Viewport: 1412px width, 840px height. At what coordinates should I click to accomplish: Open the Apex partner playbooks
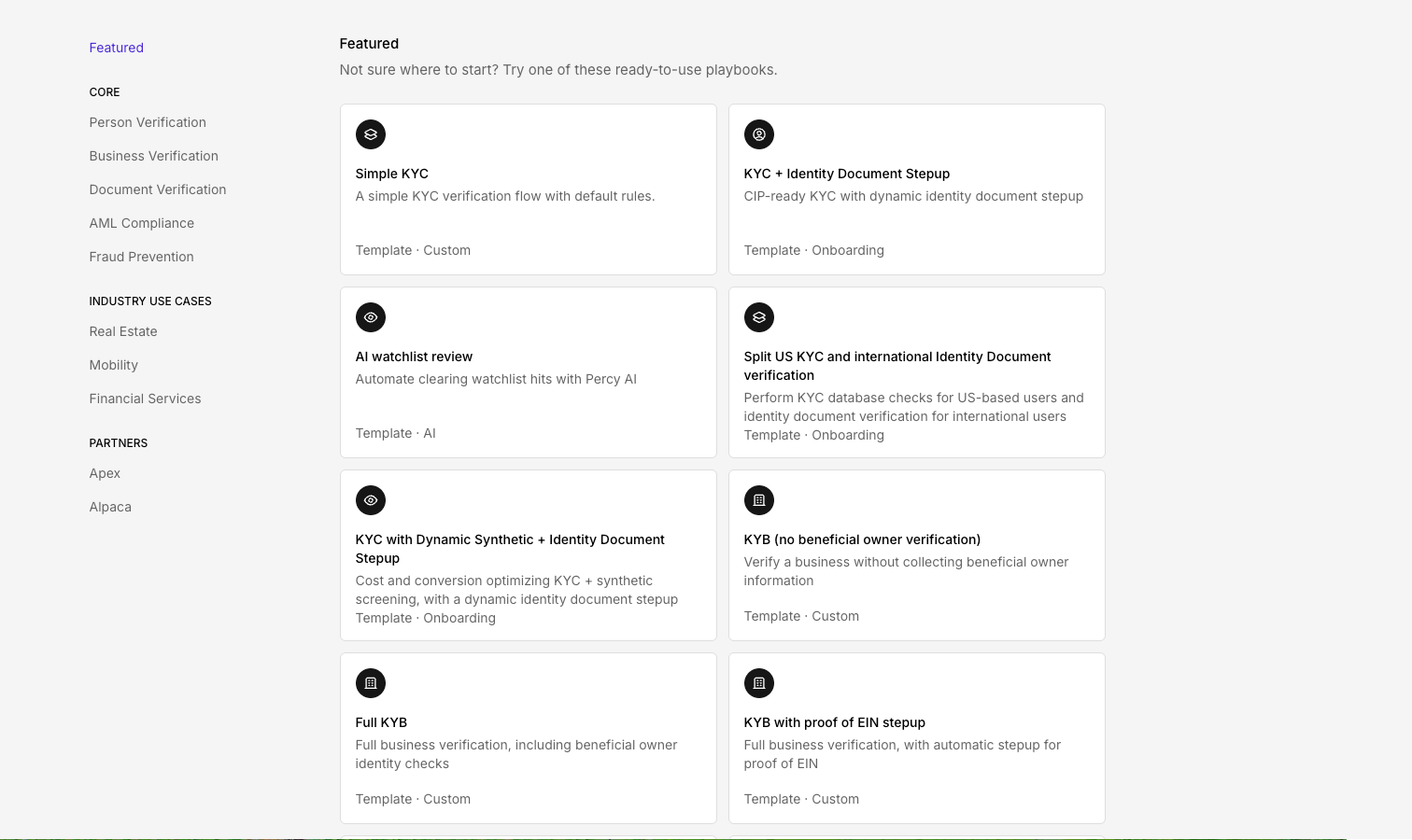(x=105, y=473)
